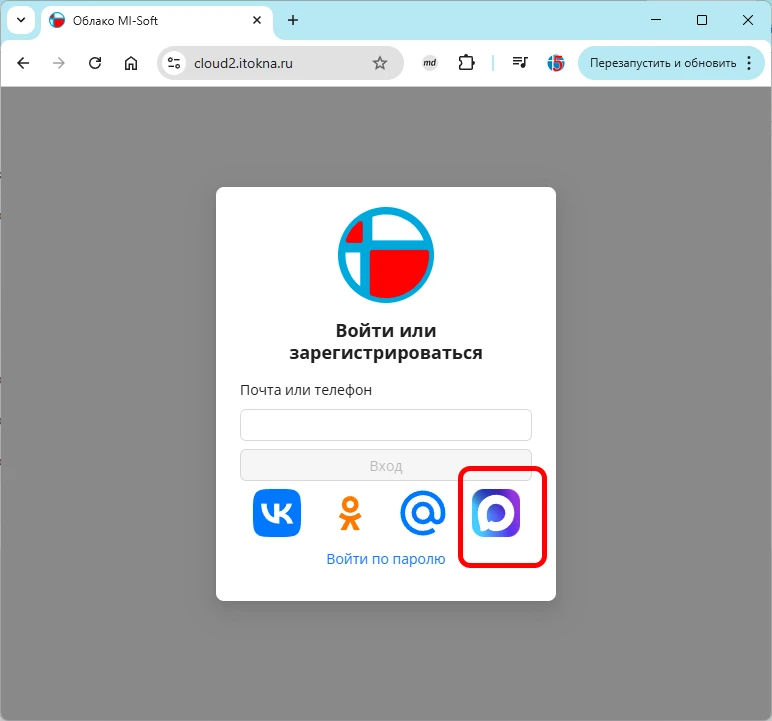Image resolution: width=772 pixels, height=721 pixels.
Task: Open the profile avatar in toolbar
Action: tap(556, 63)
